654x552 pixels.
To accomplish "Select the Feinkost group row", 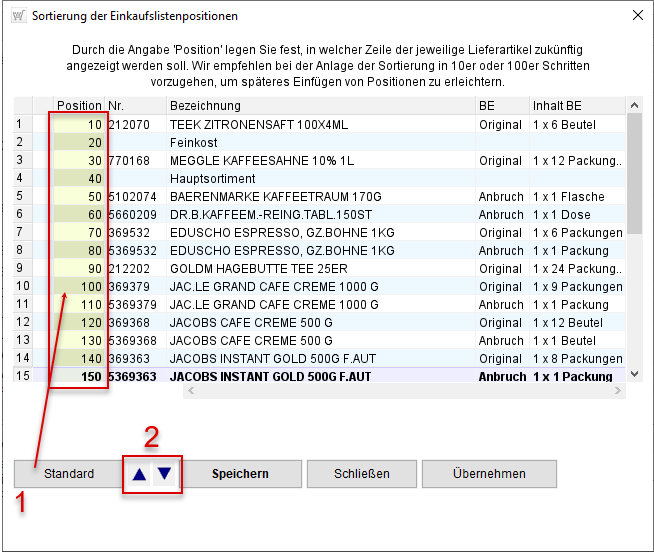I will (x=320, y=143).
